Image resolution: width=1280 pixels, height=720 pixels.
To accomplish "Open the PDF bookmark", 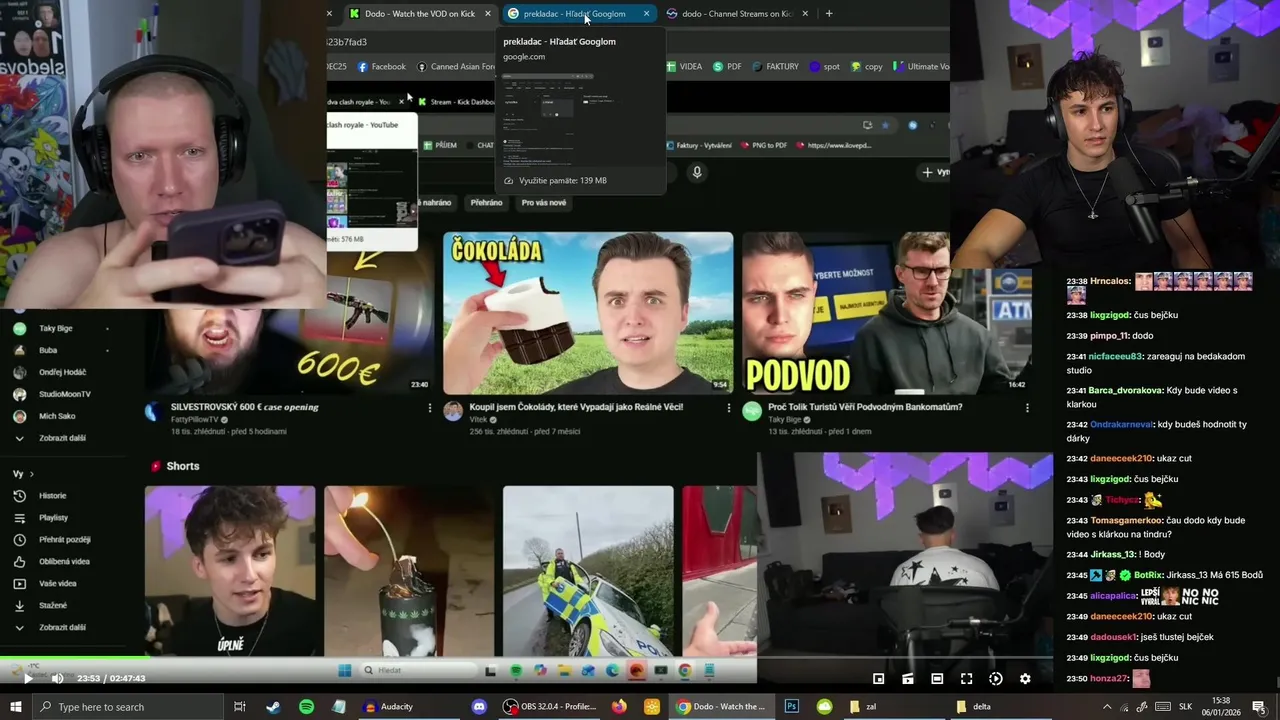I will click(727, 67).
